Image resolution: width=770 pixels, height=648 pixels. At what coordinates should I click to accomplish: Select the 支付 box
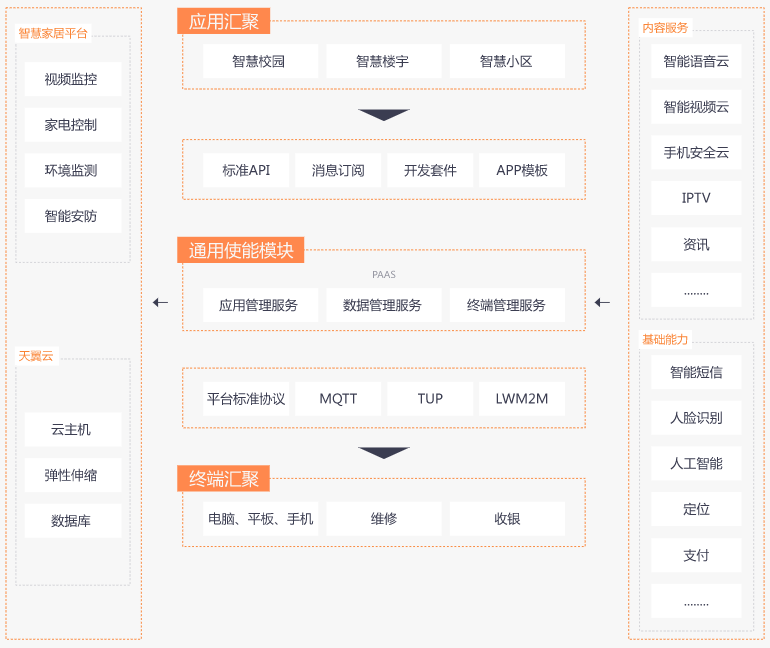coord(696,555)
